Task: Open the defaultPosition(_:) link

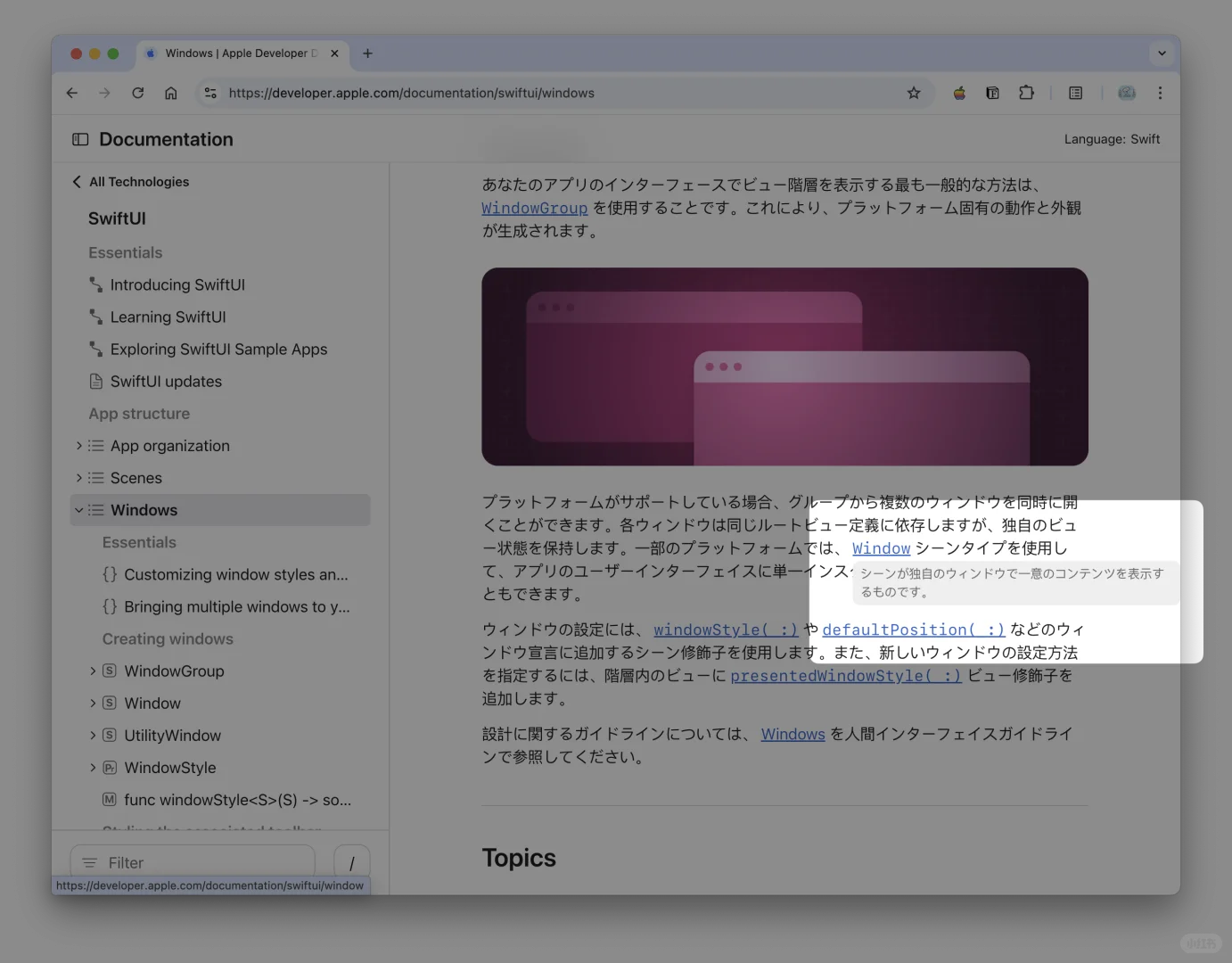Action: coord(914,630)
